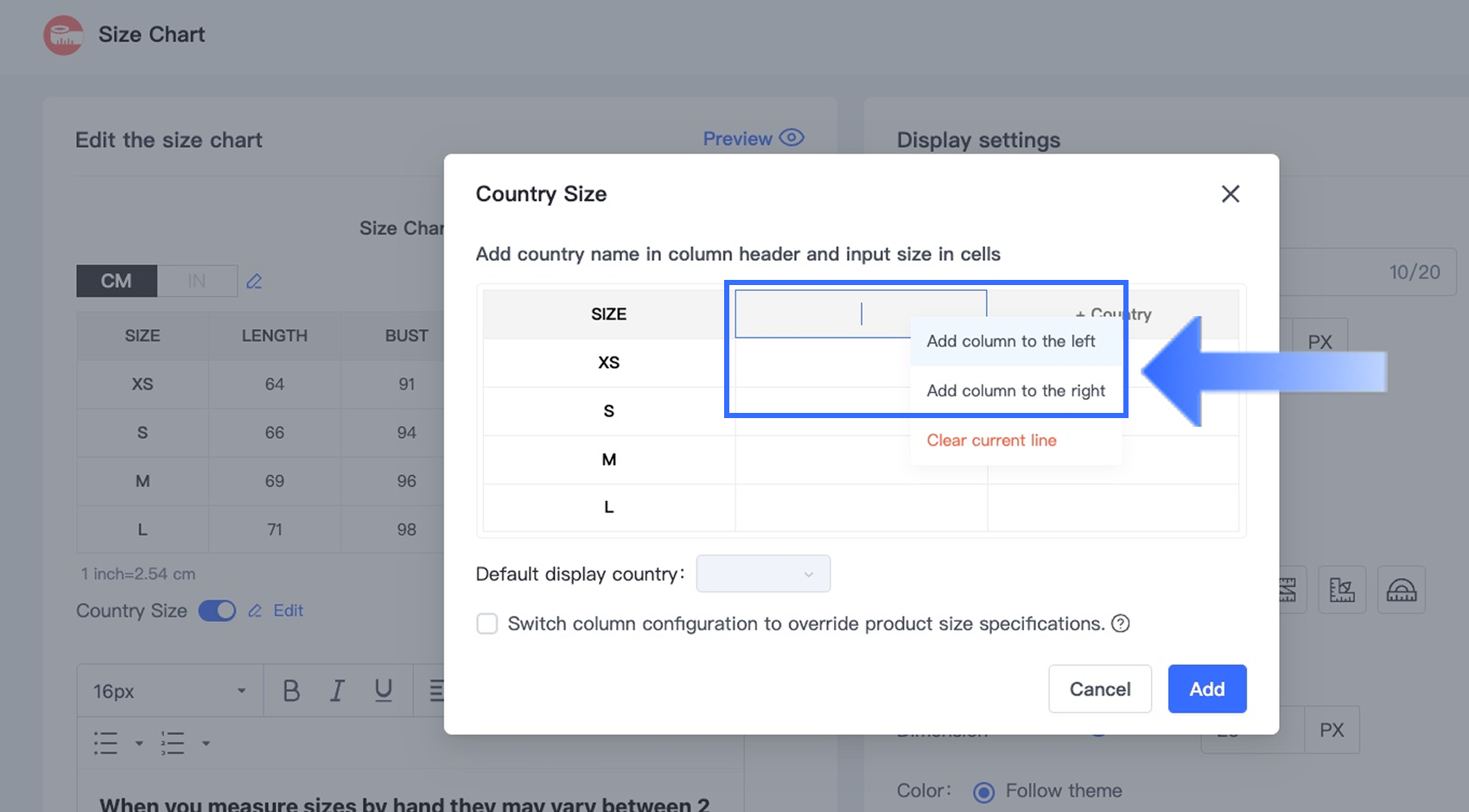Screen dimensions: 1469x812
Task: Choose Clear current line menu option
Action: point(991,441)
